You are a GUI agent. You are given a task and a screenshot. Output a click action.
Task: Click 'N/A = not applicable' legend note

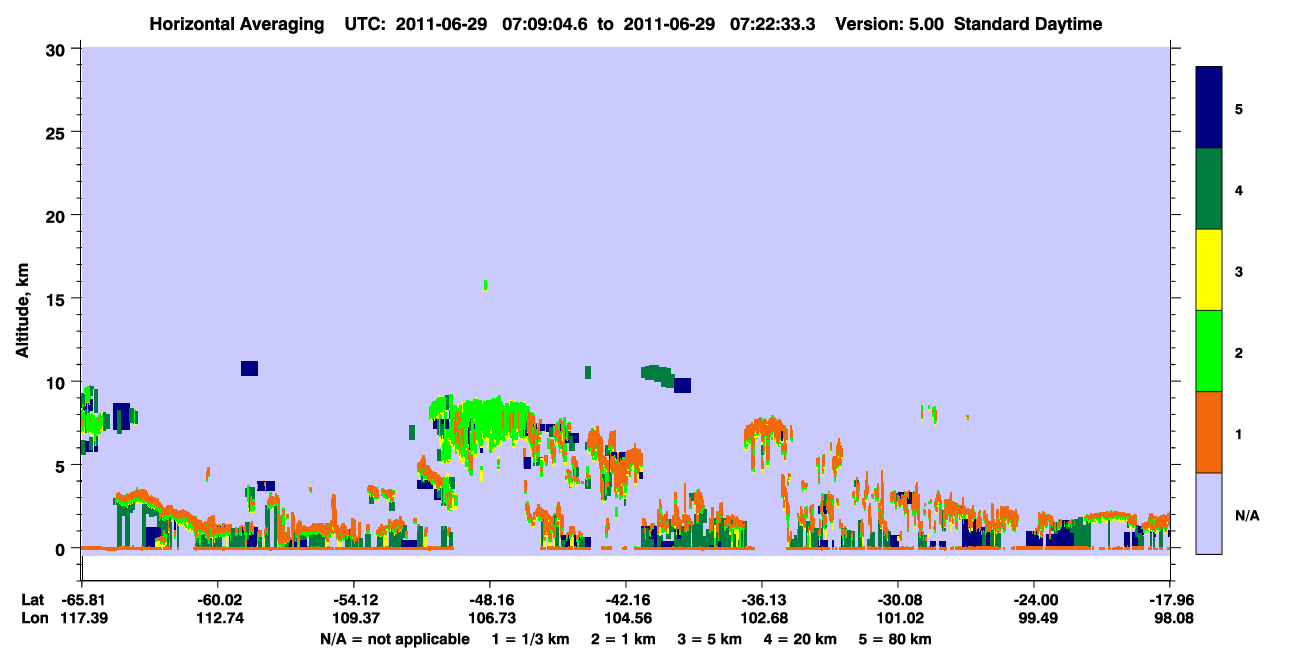[395, 639]
